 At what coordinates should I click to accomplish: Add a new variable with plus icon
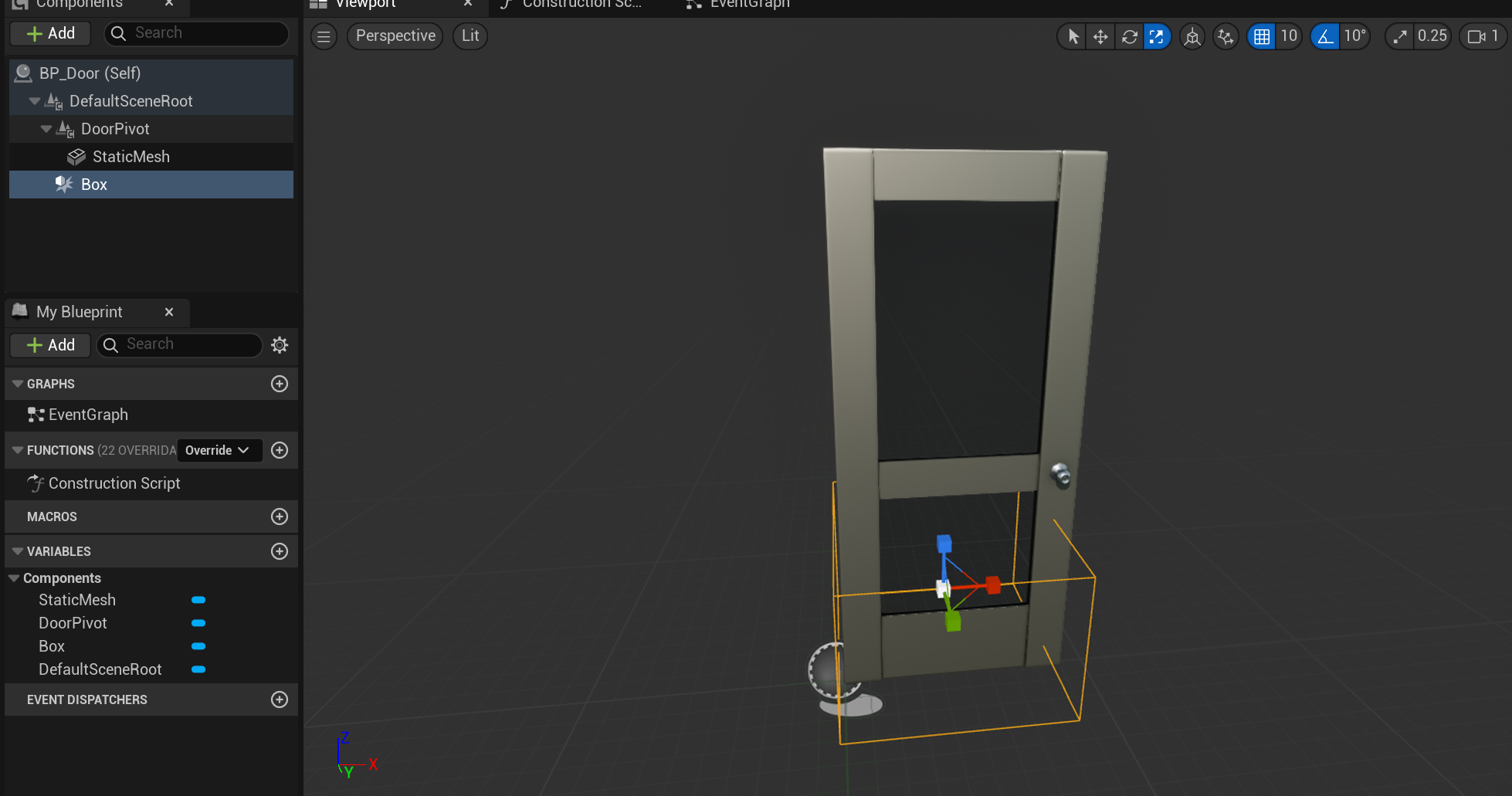click(x=280, y=551)
